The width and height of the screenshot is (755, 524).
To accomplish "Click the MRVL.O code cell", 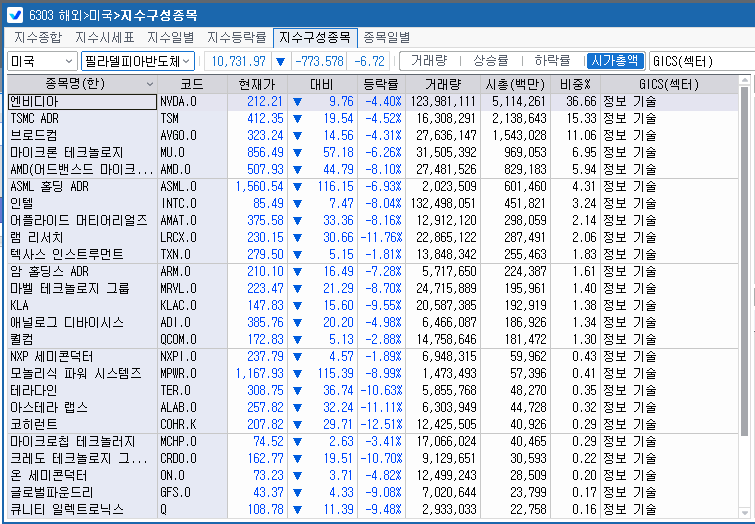I will point(192,288).
